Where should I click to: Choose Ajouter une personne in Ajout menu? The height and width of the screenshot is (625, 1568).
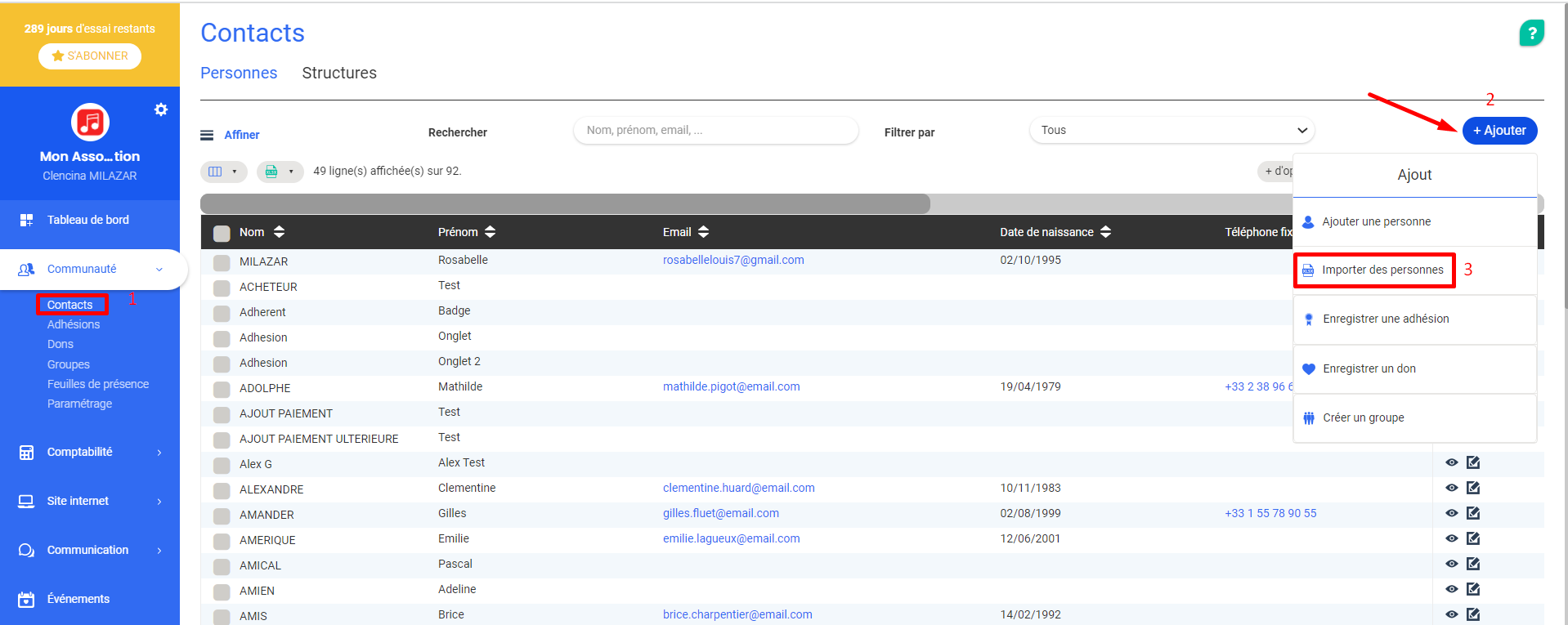[1414, 221]
